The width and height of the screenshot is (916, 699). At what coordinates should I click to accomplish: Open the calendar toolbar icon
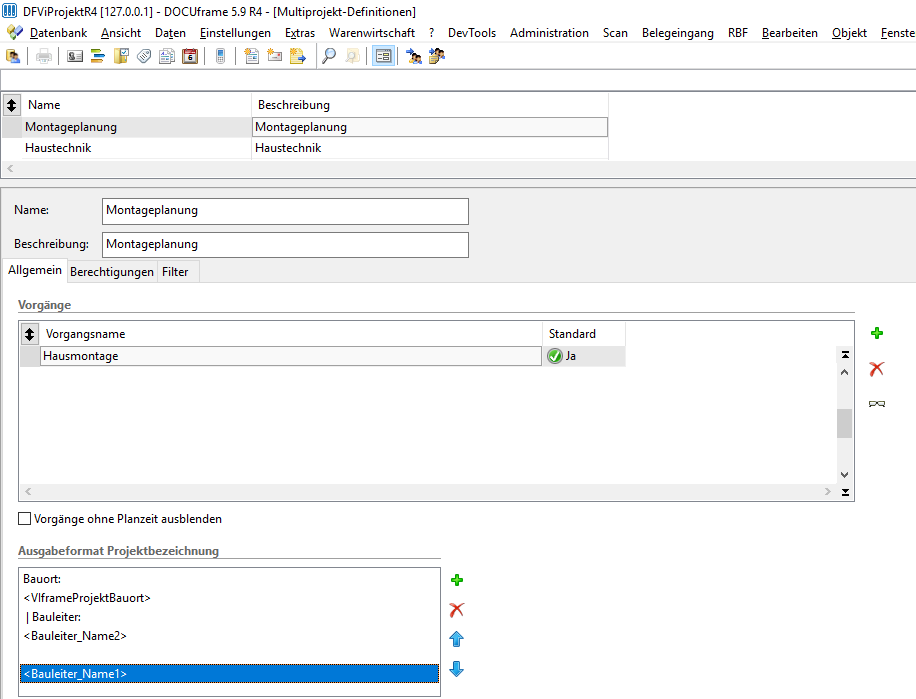point(190,56)
